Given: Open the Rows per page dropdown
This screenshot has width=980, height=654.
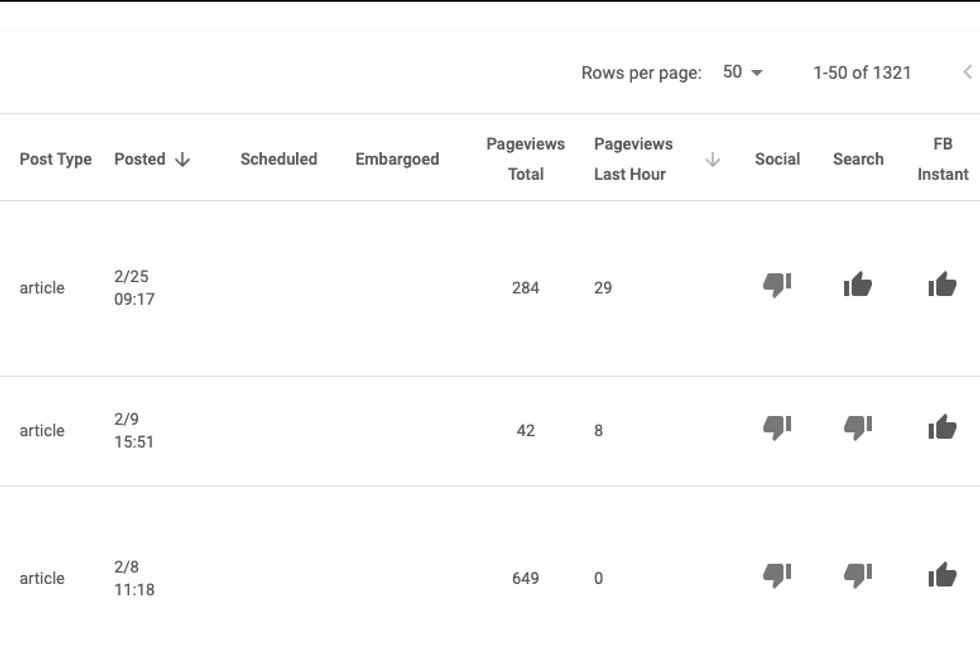Looking at the screenshot, I should point(743,72).
